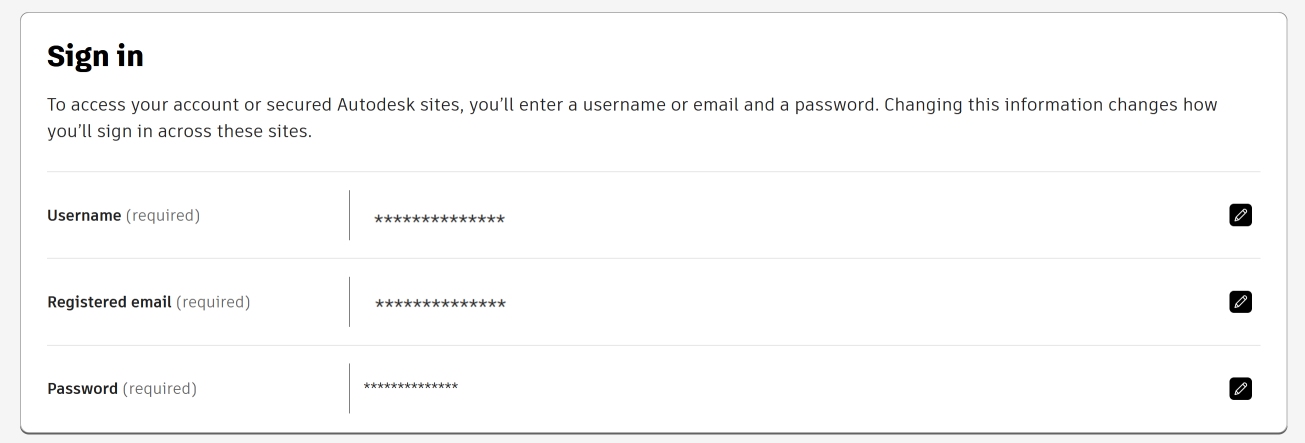This screenshot has width=1305, height=443.
Task: Click the vertical divider in the Username row
Action: click(349, 215)
